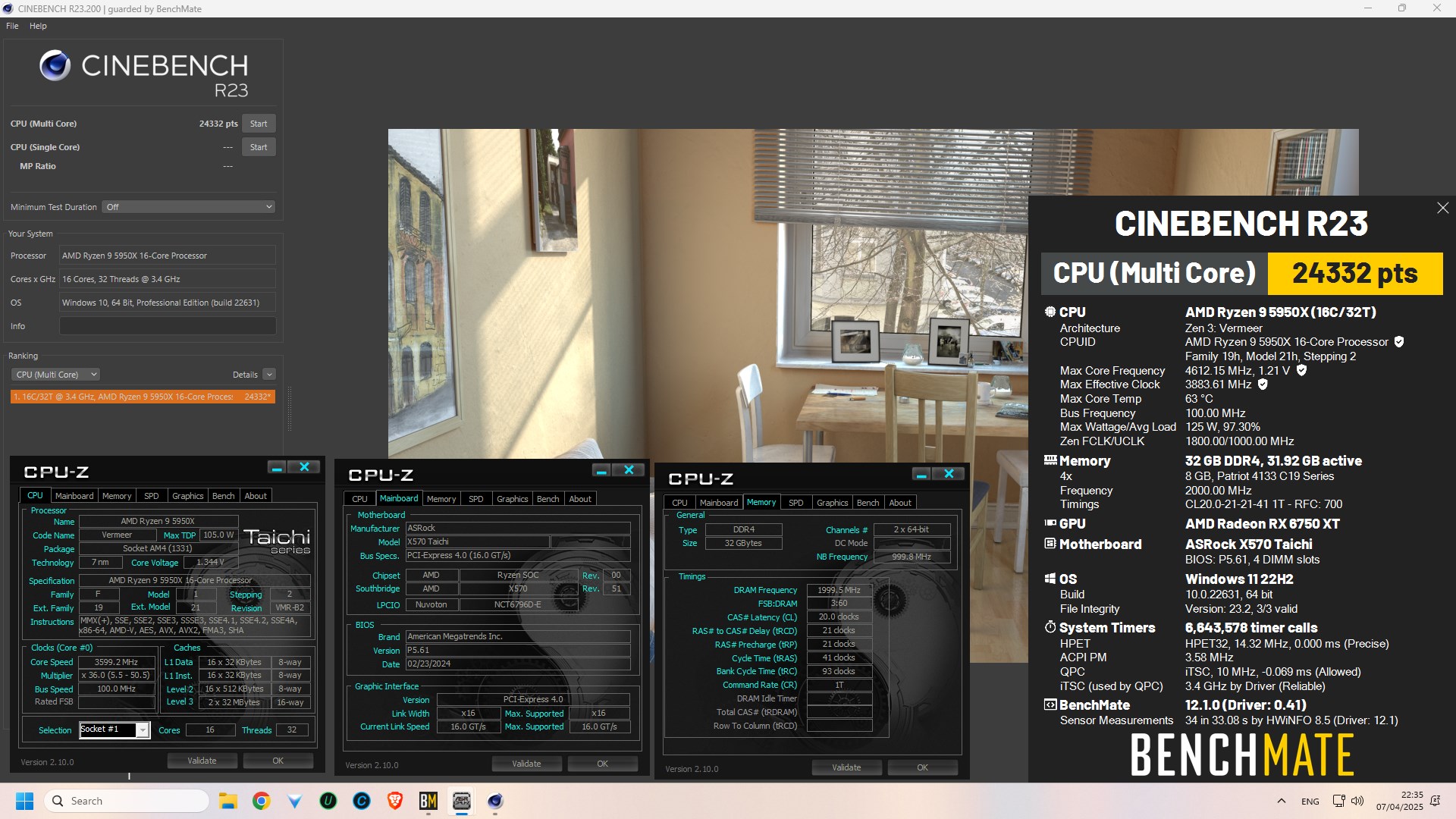Click the verified shield next to Max Effective Clock
This screenshot has height=819, width=1456.
(x=1263, y=384)
